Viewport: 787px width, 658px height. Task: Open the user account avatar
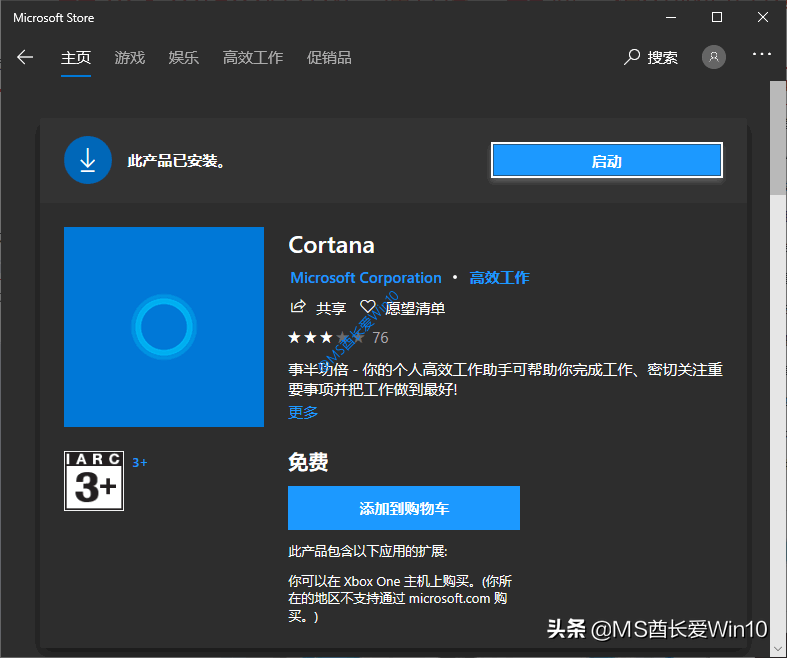pyautogui.click(x=713, y=57)
